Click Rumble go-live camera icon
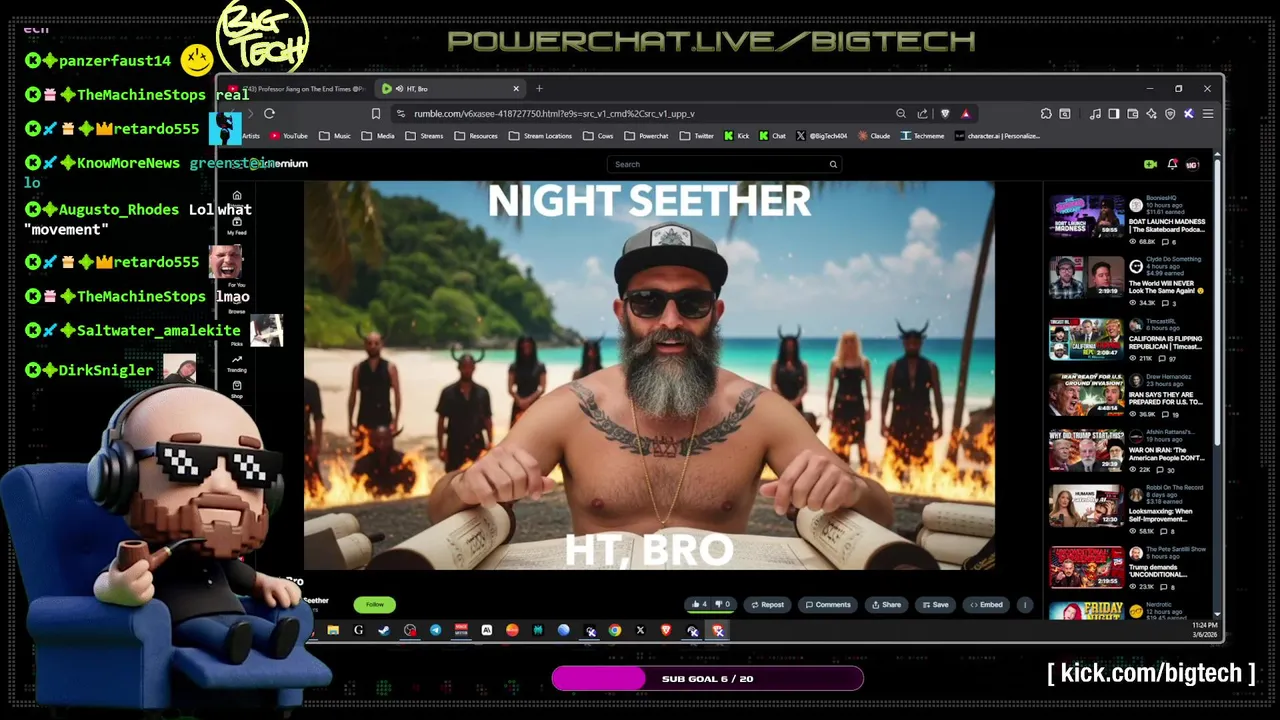Viewport: 1280px width, 720px height. click(x=1150, y=164)
